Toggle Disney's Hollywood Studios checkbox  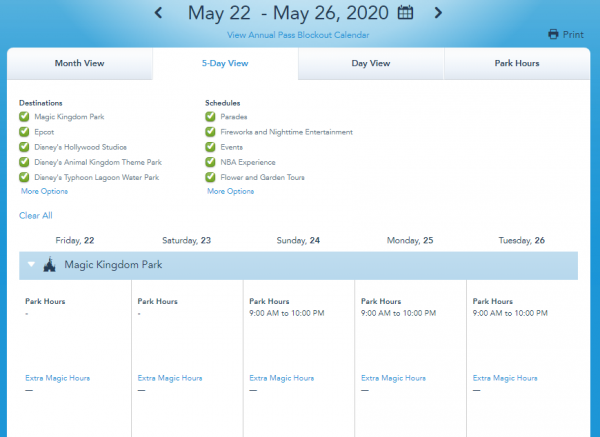[24, 147]
